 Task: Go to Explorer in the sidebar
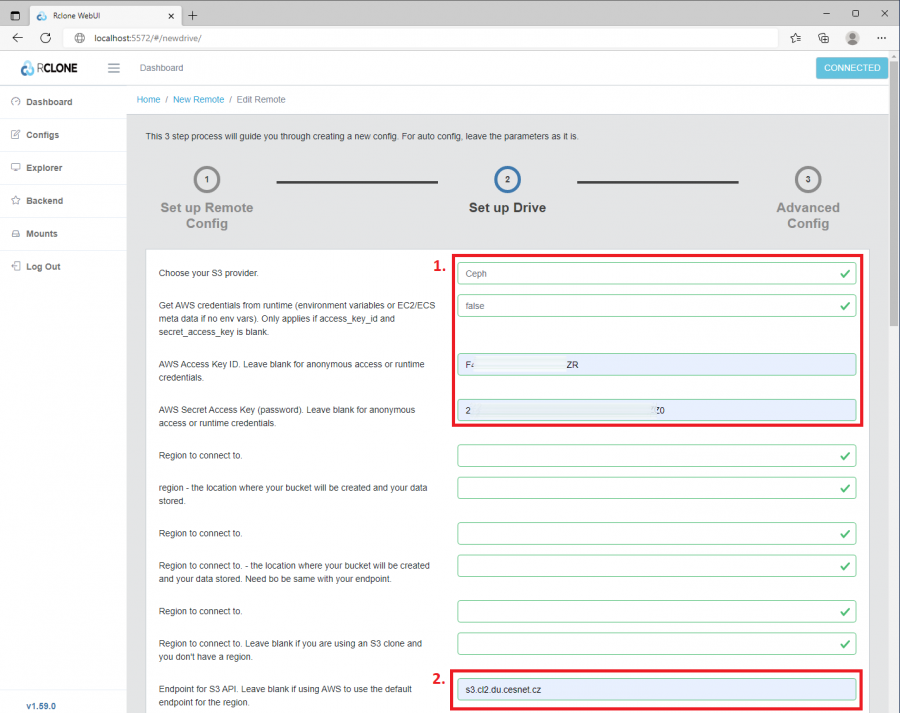pyautogui.click(x=44, y=168)
